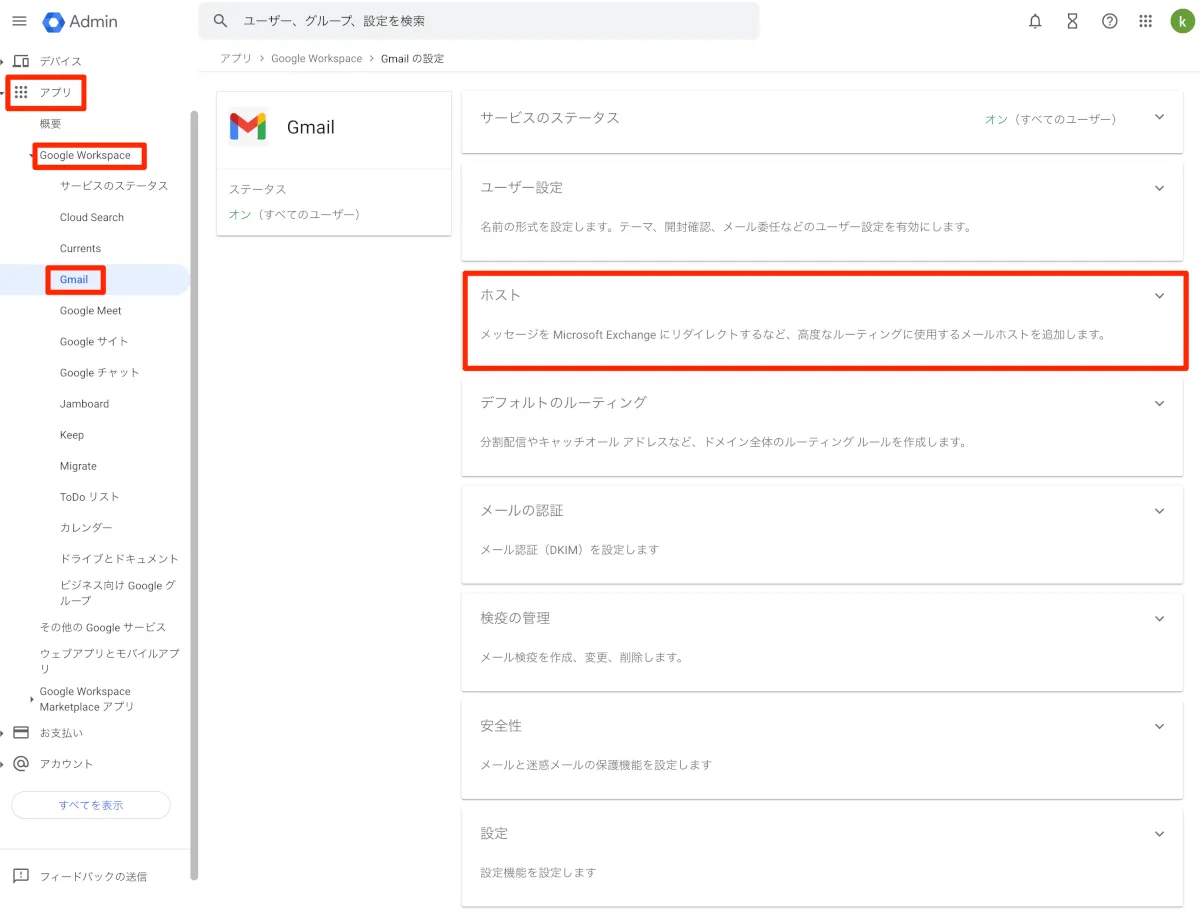Open ビジネス向け Google グループ in sidebar
1200x910 pixels.
(x=118, y=593)
